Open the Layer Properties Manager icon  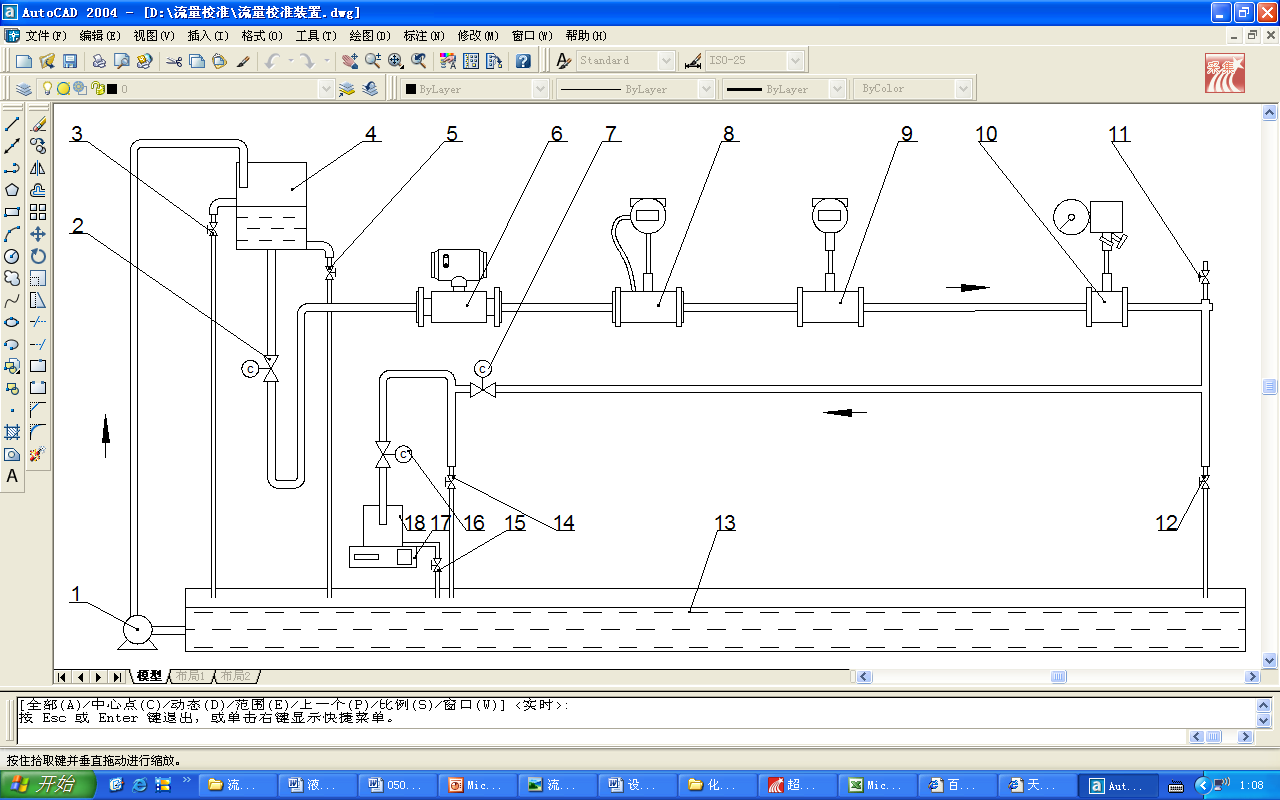[24, 89]
